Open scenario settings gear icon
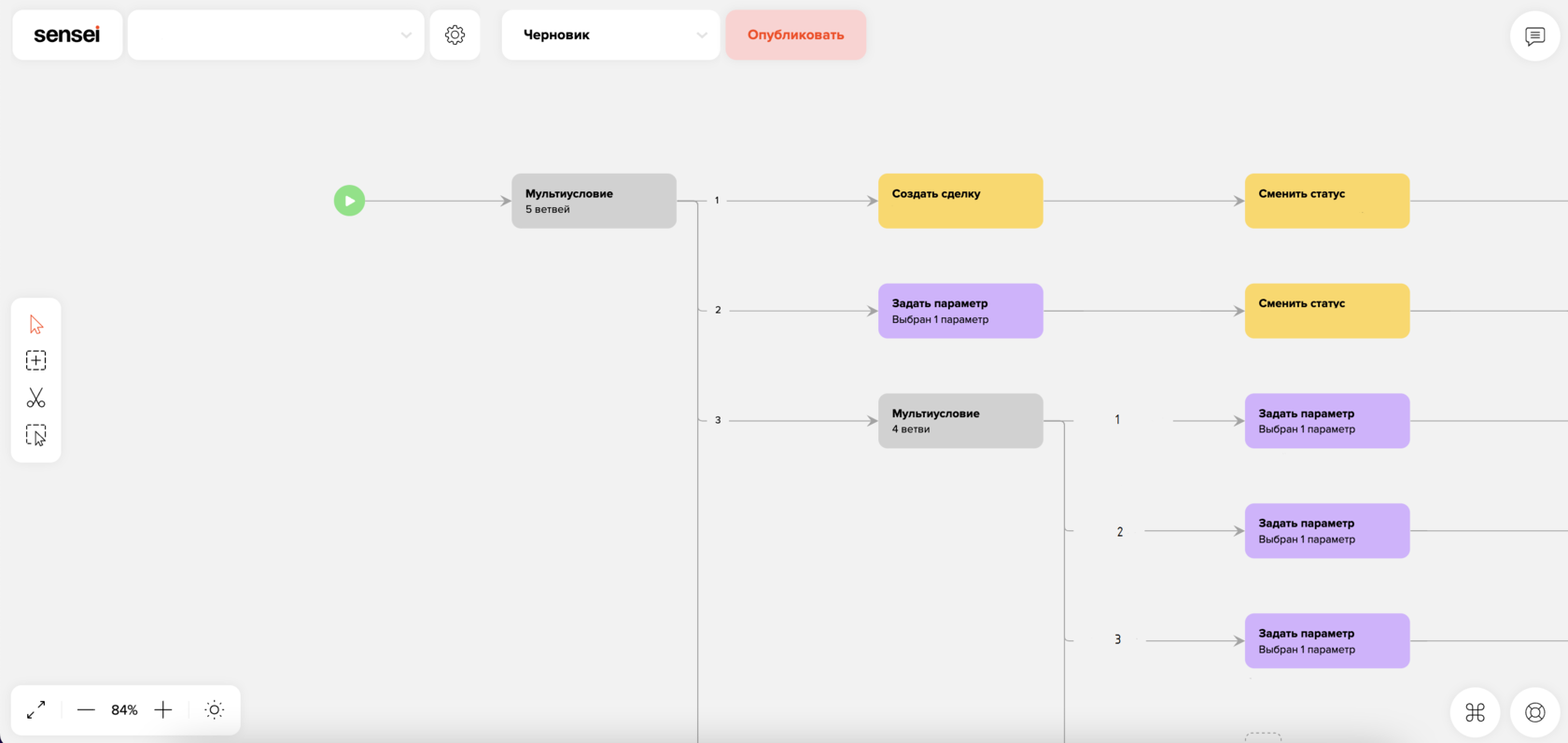The width and height of the screenshot is (1568, 743). [x=455, y=35]
